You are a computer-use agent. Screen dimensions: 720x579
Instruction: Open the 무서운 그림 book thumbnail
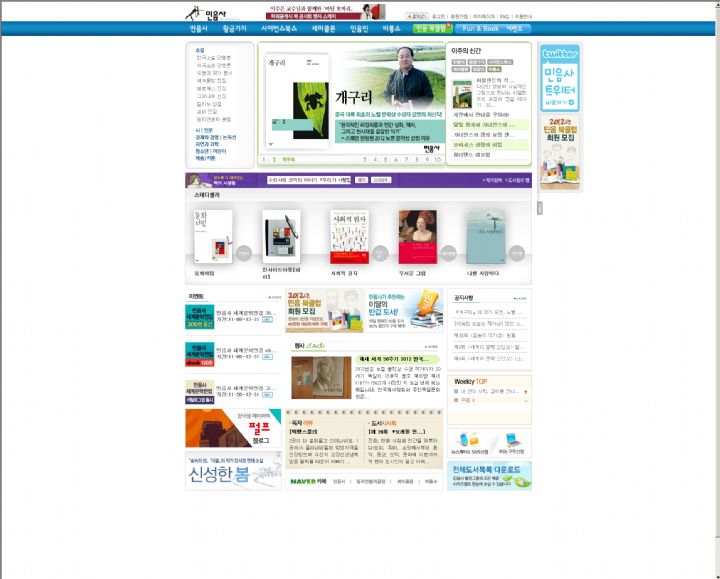(417, 236)
